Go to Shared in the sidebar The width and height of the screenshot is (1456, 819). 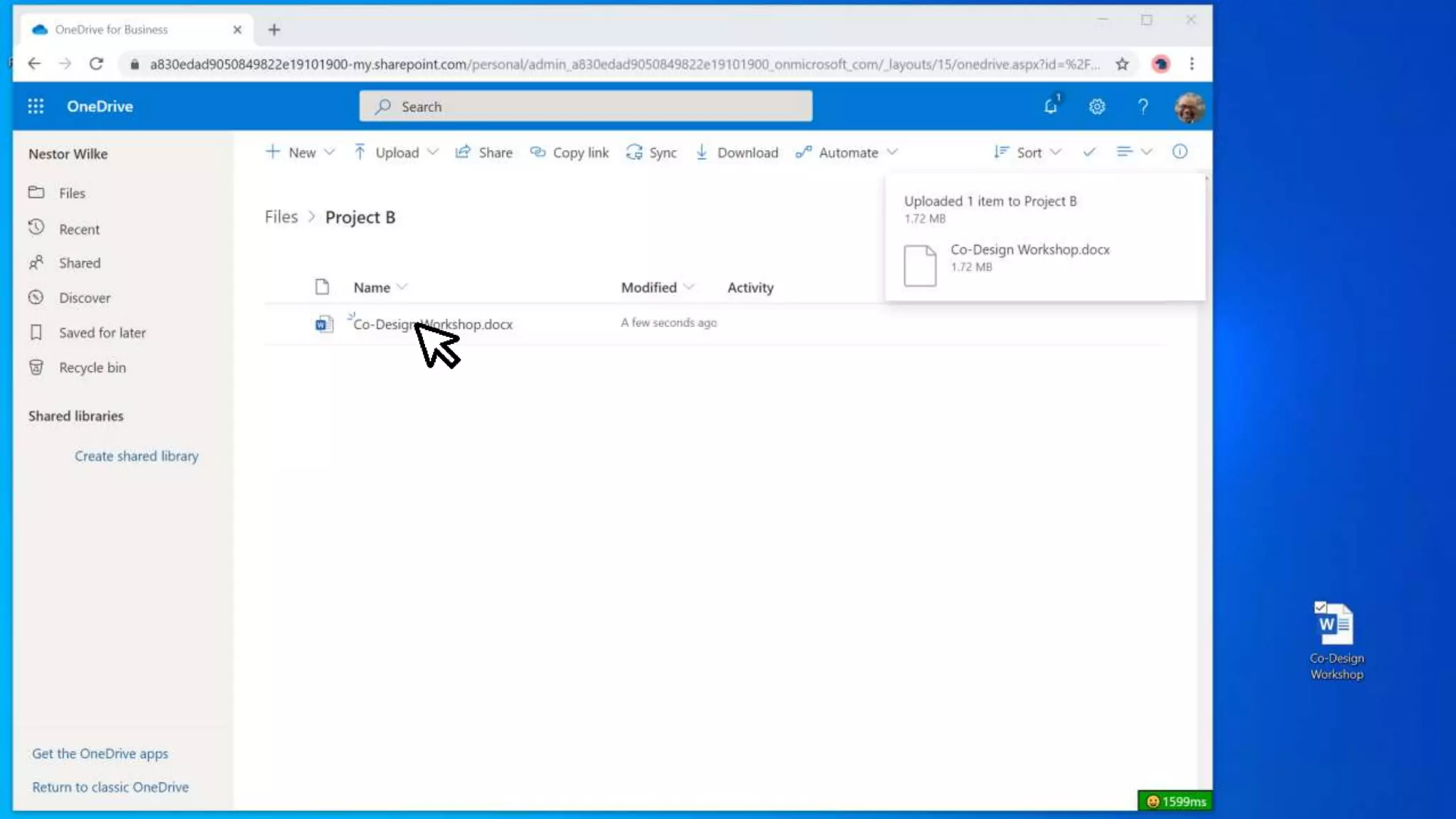click(x=80, y=263)
